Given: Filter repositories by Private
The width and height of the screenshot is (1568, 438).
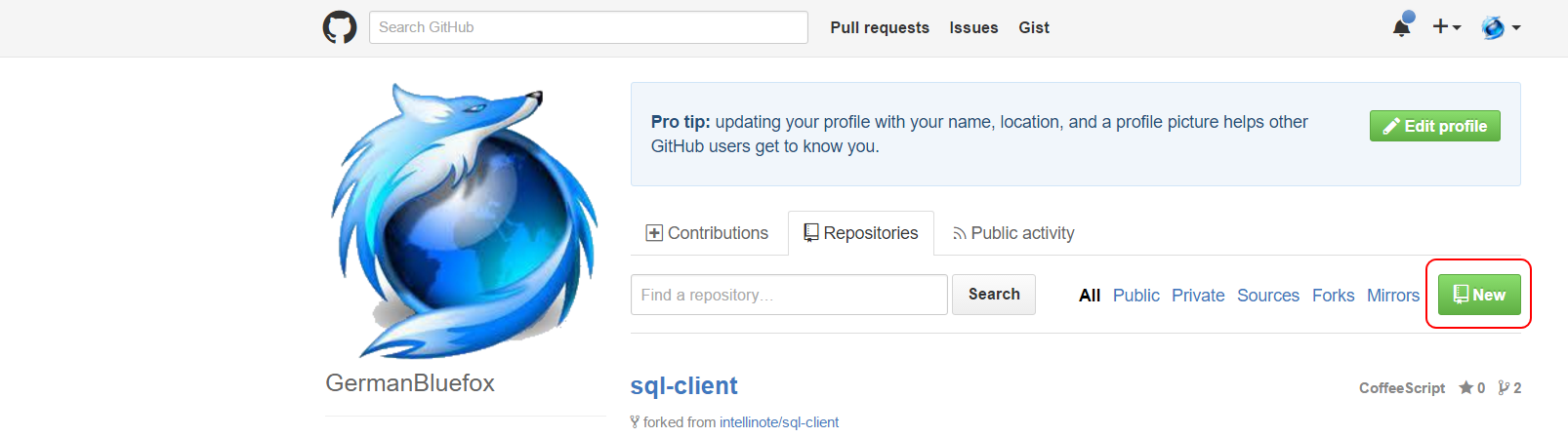Looking at the screenshot, I should (x=1198, y=296).
